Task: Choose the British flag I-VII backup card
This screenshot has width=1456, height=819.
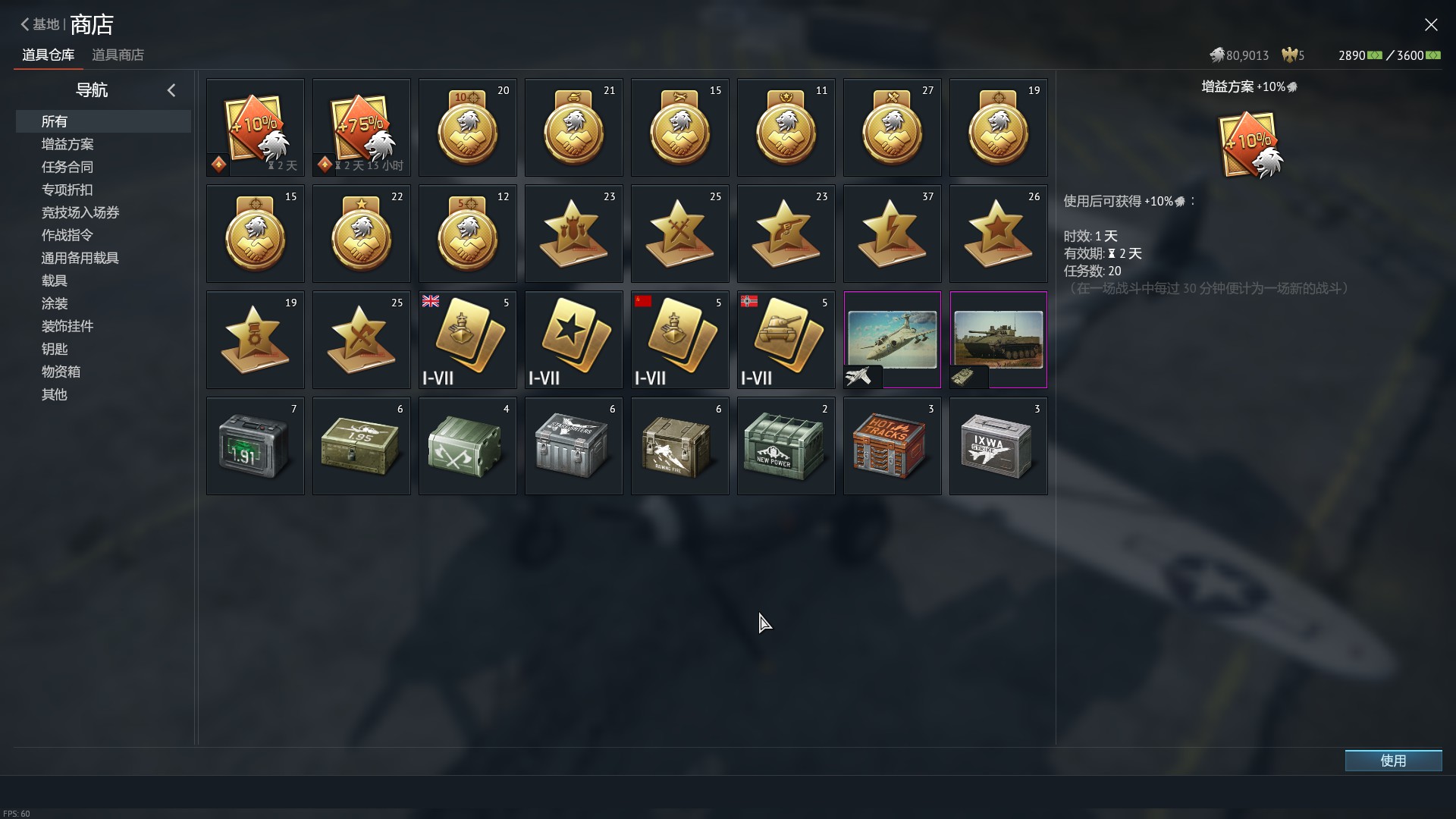Action: 468,340
